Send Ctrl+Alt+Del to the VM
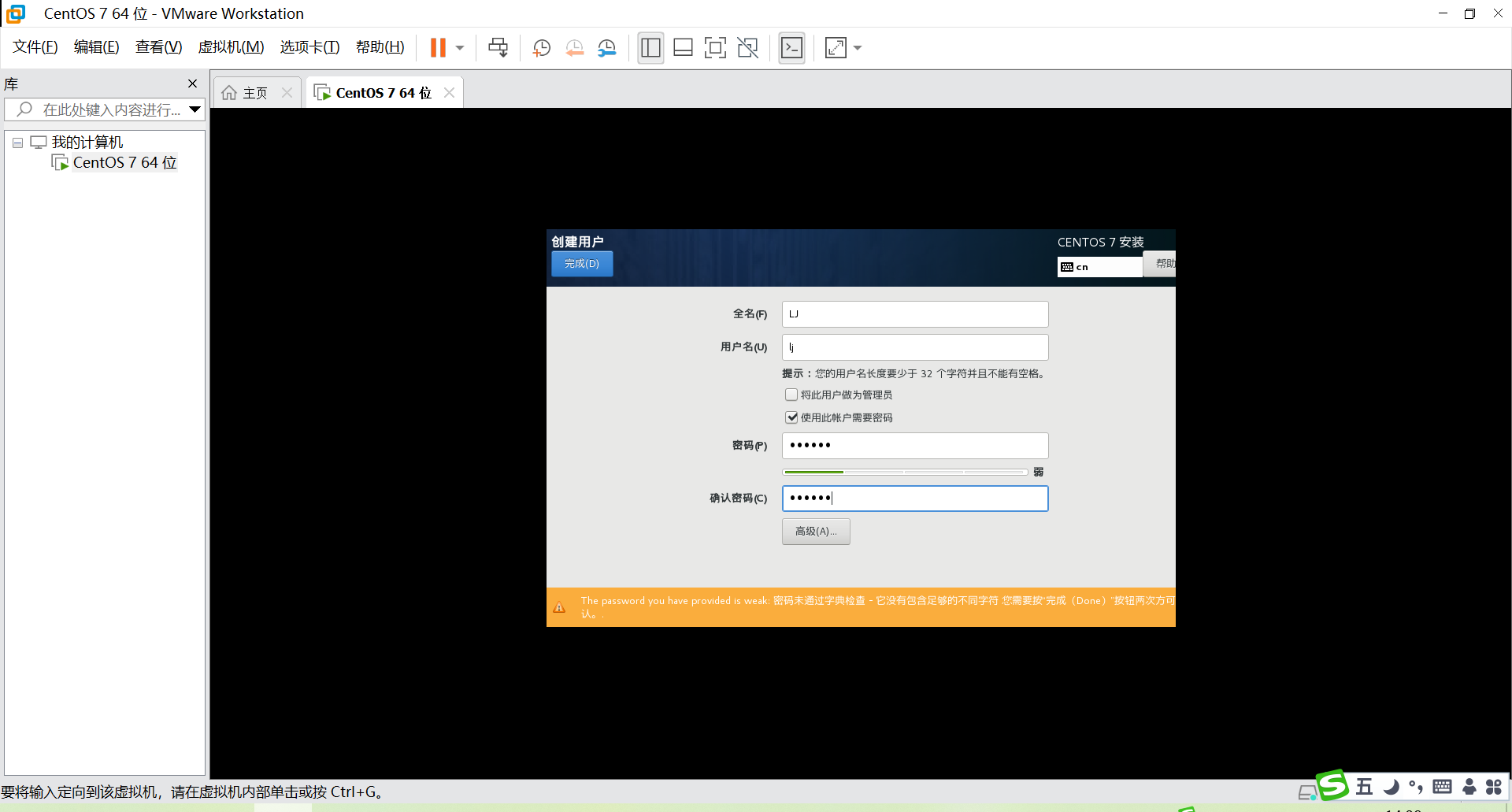Viewport: 1512px width, 812px height. [x=498, y=48]
